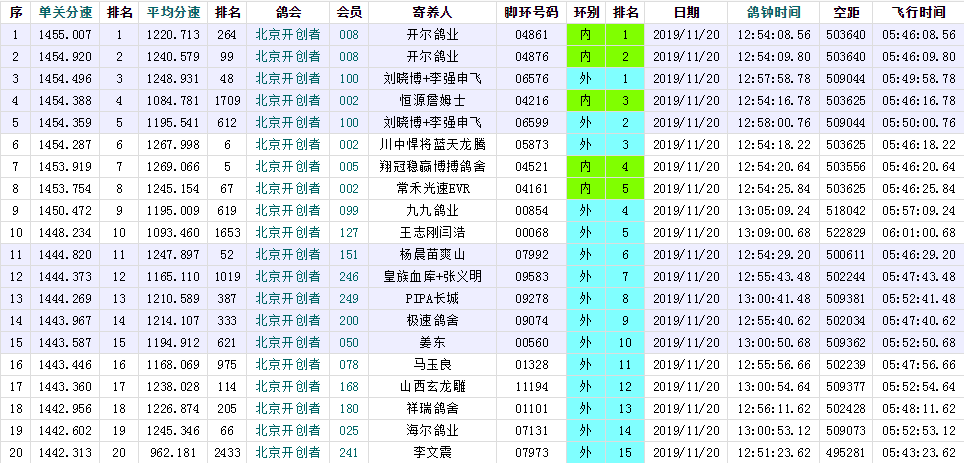Viewport: 964px width, 463px height.
Task: Select 川中悍将蓝天龙腾 name cell
Action: [433, 145]
